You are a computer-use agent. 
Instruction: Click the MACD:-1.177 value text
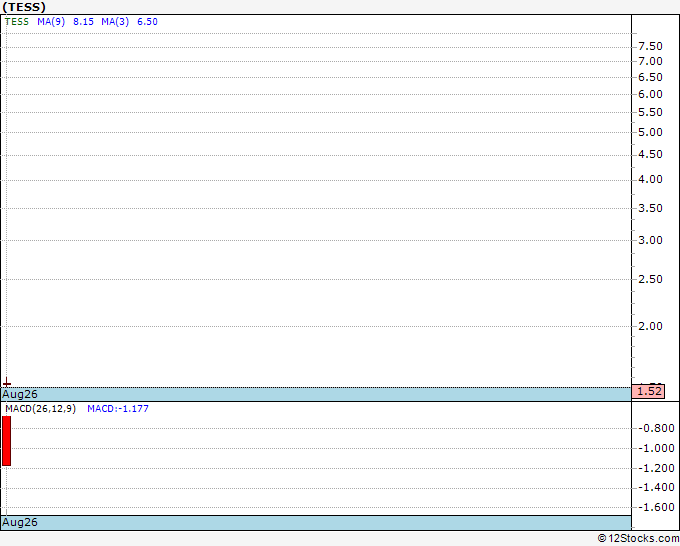coord(118,409)
